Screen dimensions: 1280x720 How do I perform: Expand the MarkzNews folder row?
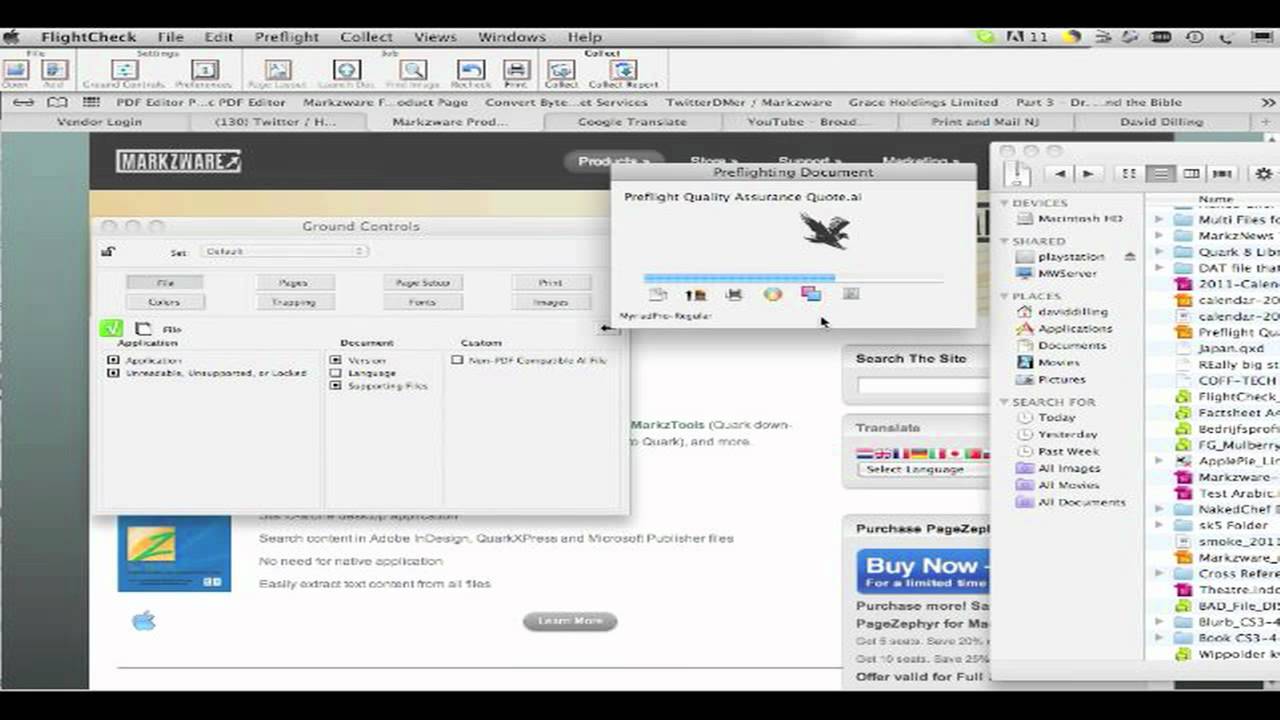[1159, 236]
